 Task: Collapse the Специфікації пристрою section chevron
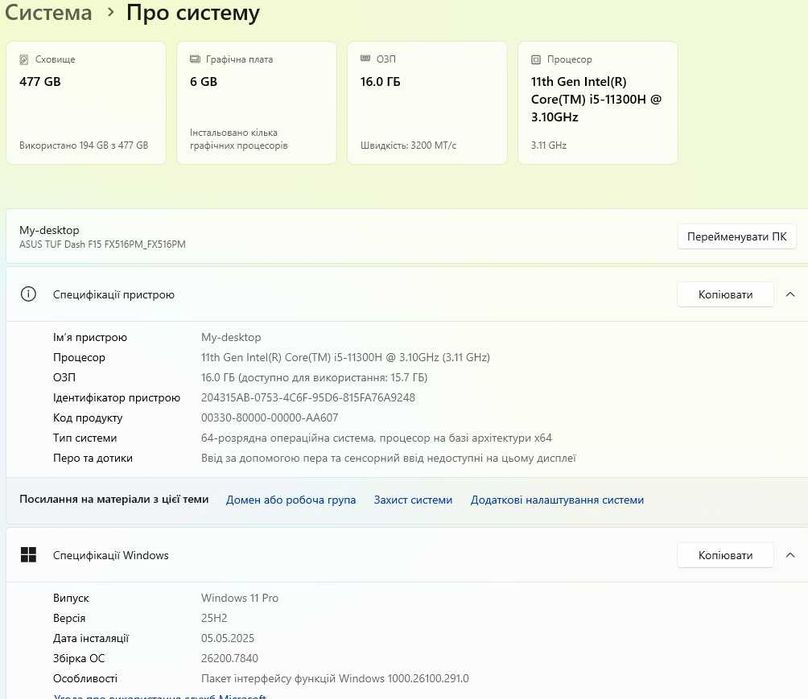[790, 294]
